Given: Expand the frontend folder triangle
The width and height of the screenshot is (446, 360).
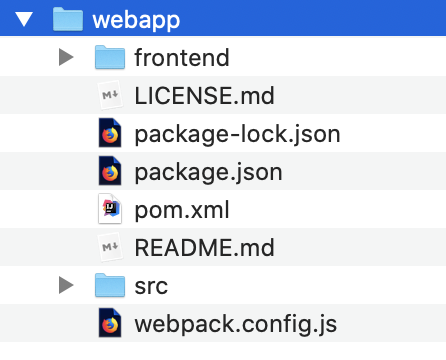Looking at the screenshot, I should (66, 57).
